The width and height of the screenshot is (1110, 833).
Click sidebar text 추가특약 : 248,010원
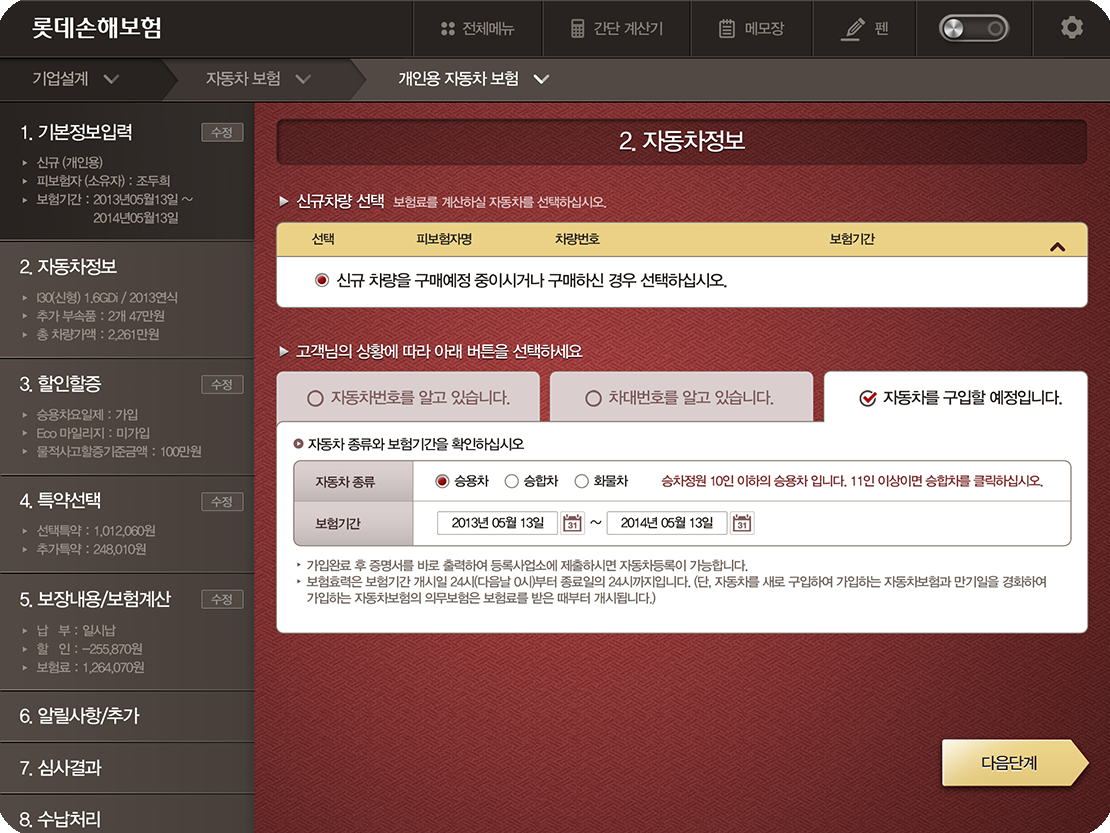click(91, 549)
